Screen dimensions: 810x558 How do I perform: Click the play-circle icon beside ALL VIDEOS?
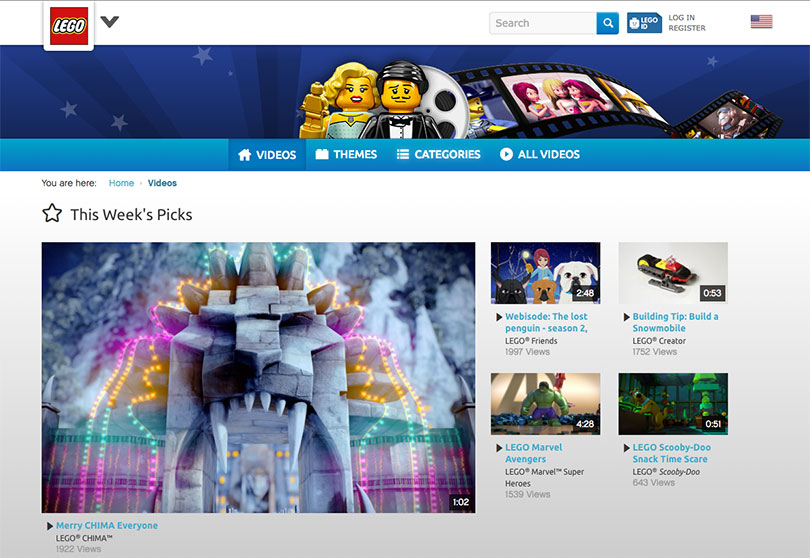click(506, 154)
